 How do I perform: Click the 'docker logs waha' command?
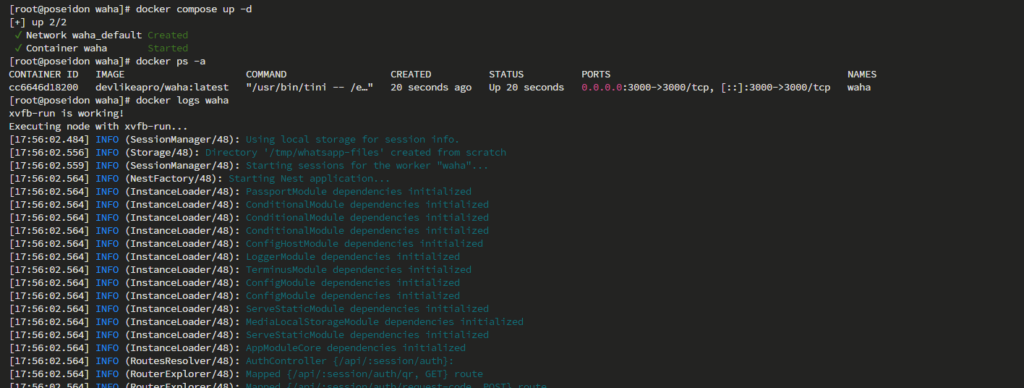tap(182, 101)
